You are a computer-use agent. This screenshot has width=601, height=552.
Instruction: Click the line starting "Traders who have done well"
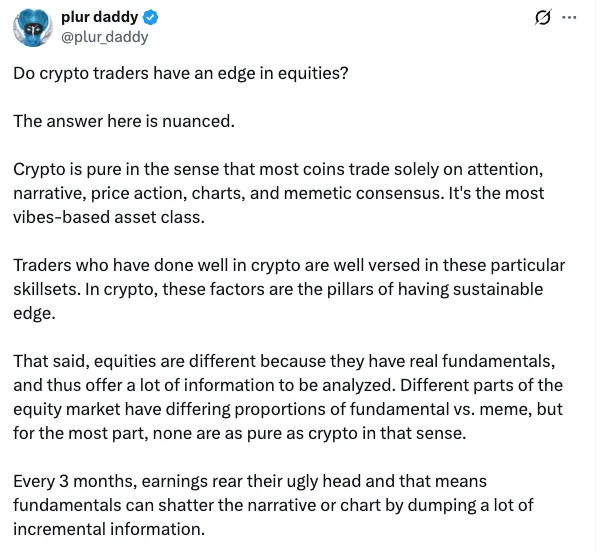click(x=289, y=265)
